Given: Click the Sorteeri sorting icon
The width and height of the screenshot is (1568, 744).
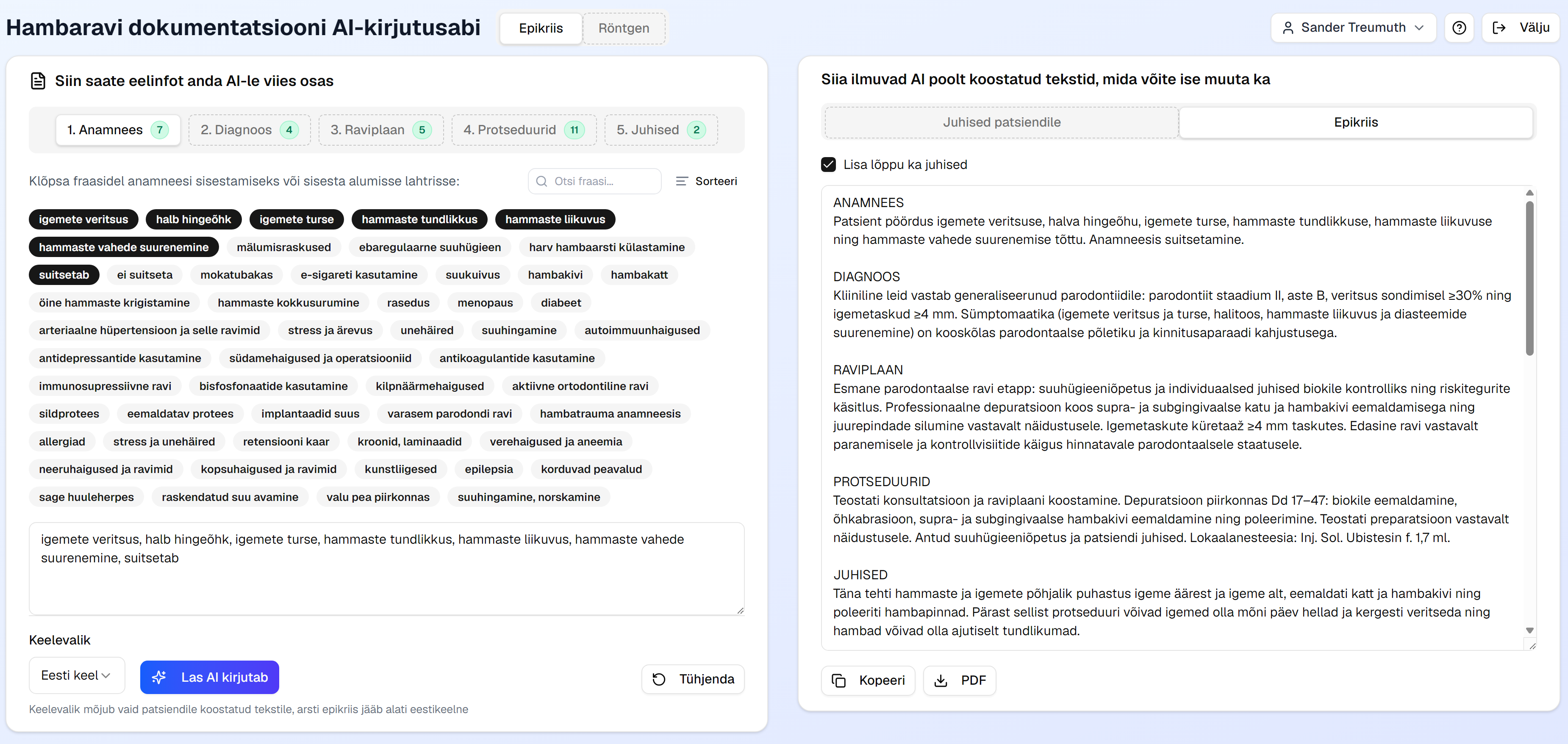Looking at the screenshot, I should click(x=681, y=181).
